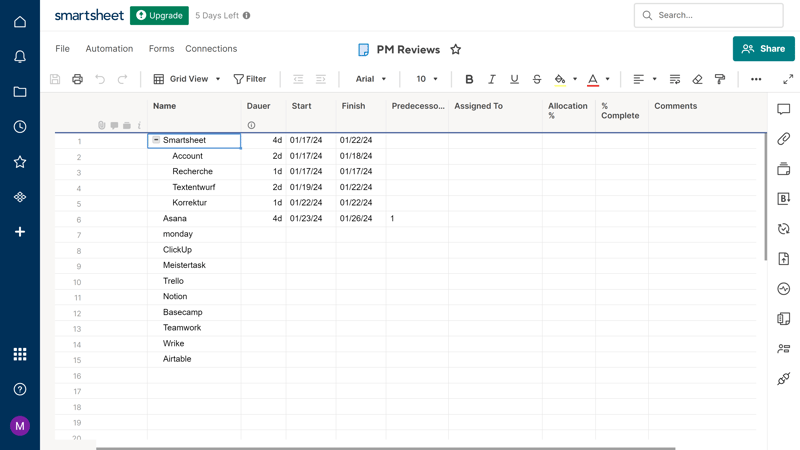800x450 pixels.
Task: Click the Filter button
Action: [x=250, y=79]
